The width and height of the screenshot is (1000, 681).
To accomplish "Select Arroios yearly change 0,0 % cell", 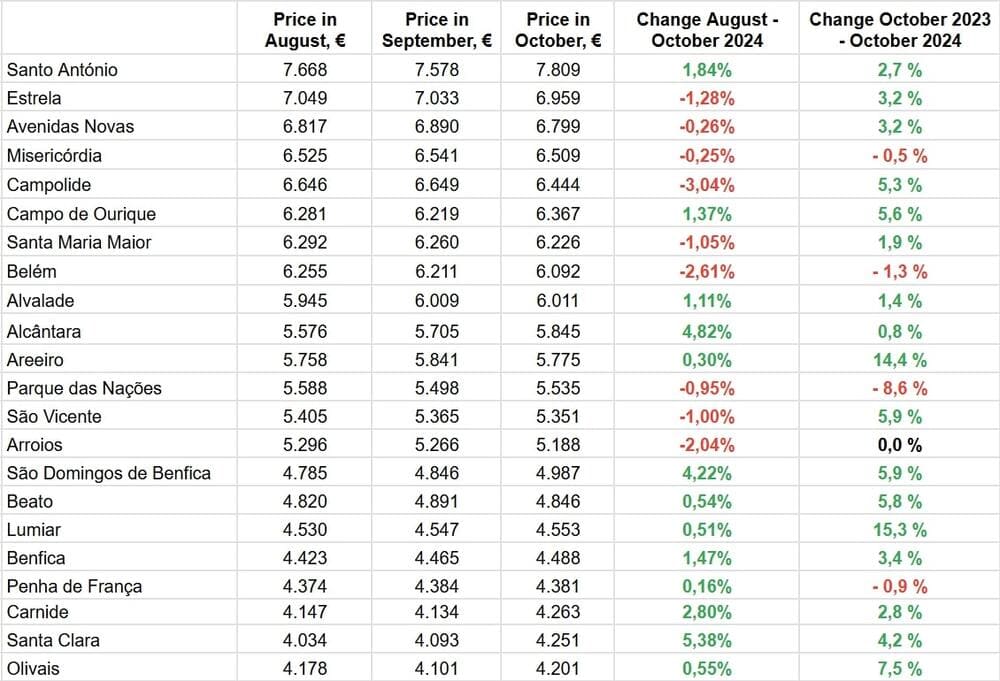I will click(x=899, y=445).
